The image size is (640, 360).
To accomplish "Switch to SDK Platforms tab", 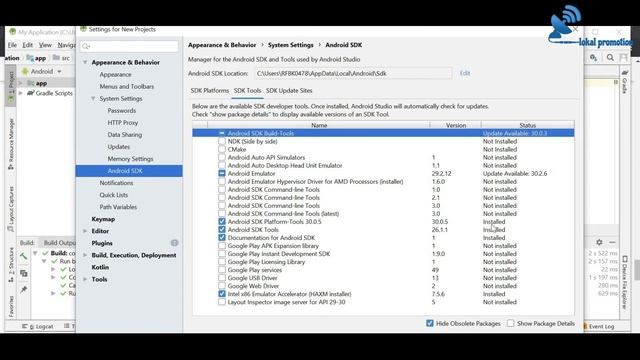I will pos(210,91).
